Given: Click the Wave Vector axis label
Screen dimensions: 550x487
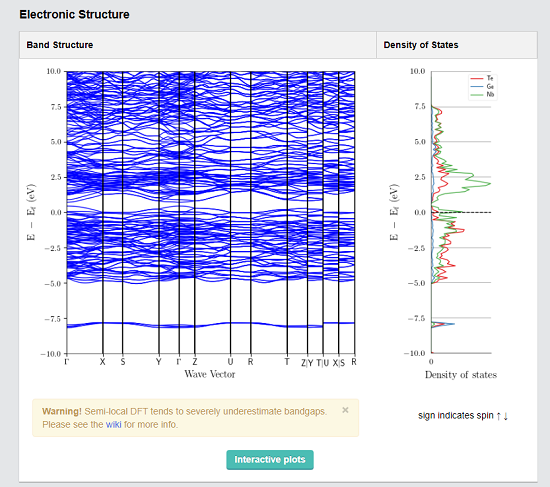Looking at the screenshot, I should tap(210, 374).
